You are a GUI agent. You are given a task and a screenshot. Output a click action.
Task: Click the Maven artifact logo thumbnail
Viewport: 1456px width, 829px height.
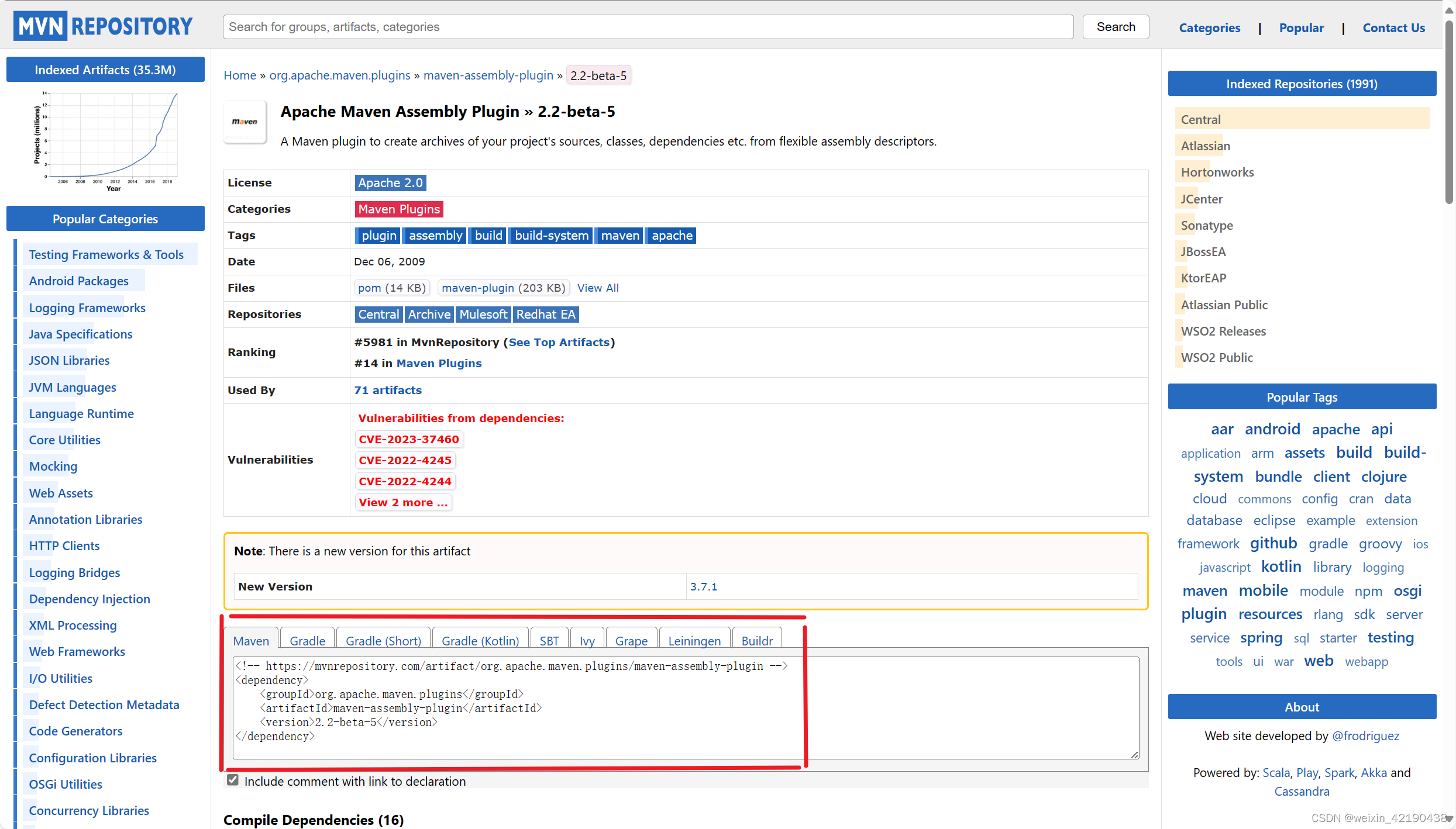(245, 122)
